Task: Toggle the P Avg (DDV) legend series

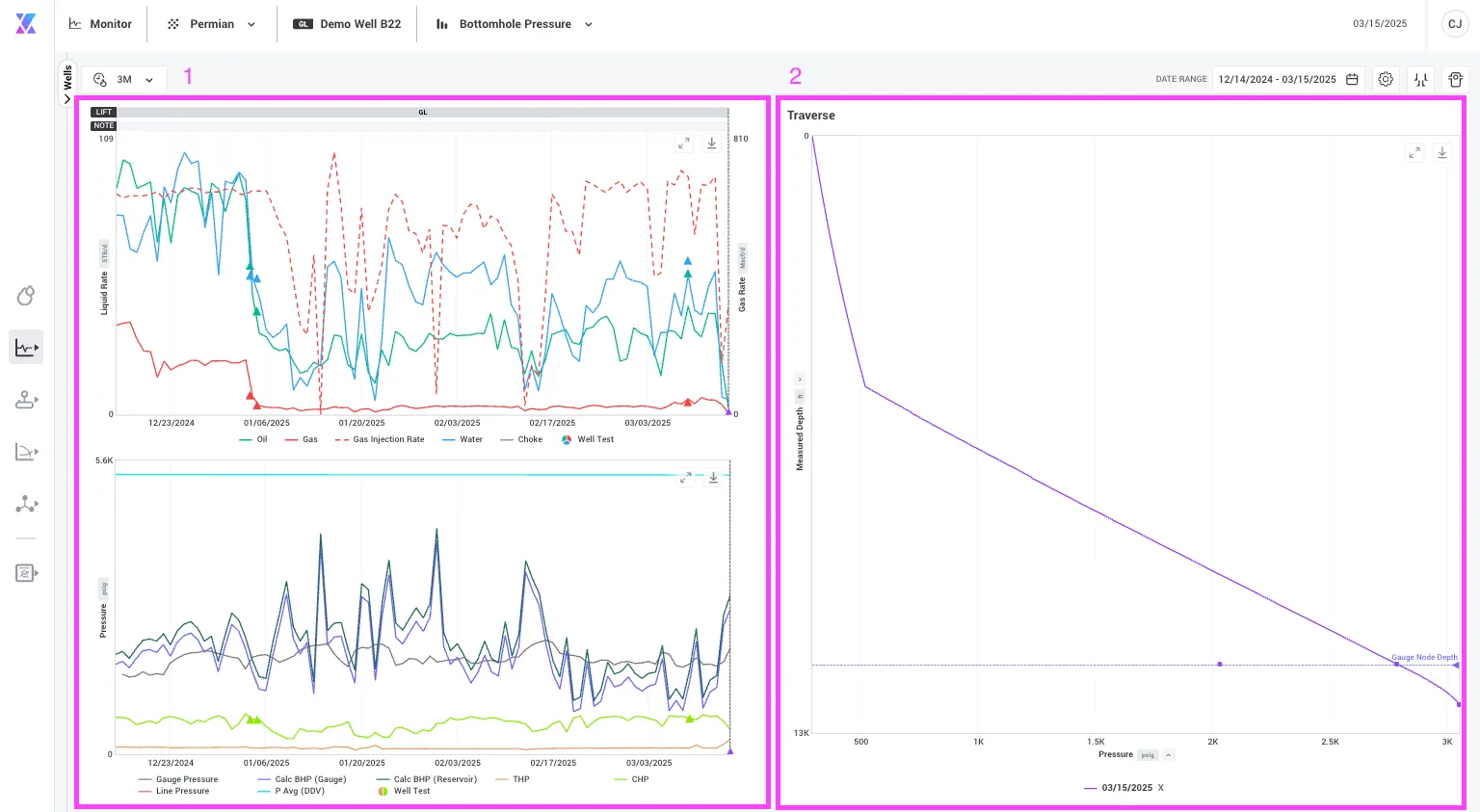Action: click(x=291, y=791)
